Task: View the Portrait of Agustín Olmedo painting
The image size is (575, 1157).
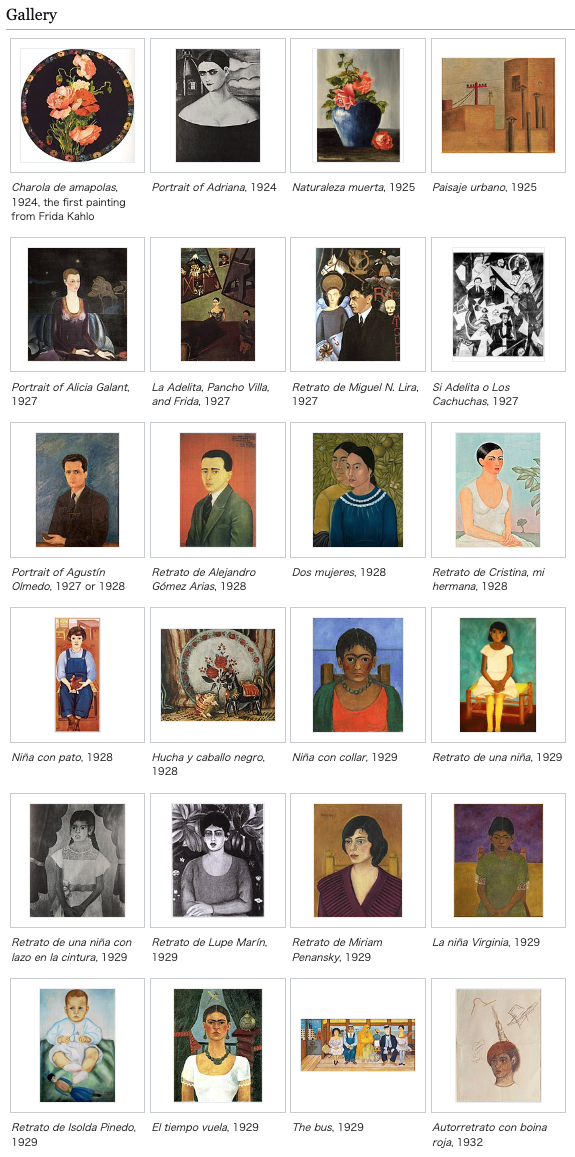Action: click(78, 490)
